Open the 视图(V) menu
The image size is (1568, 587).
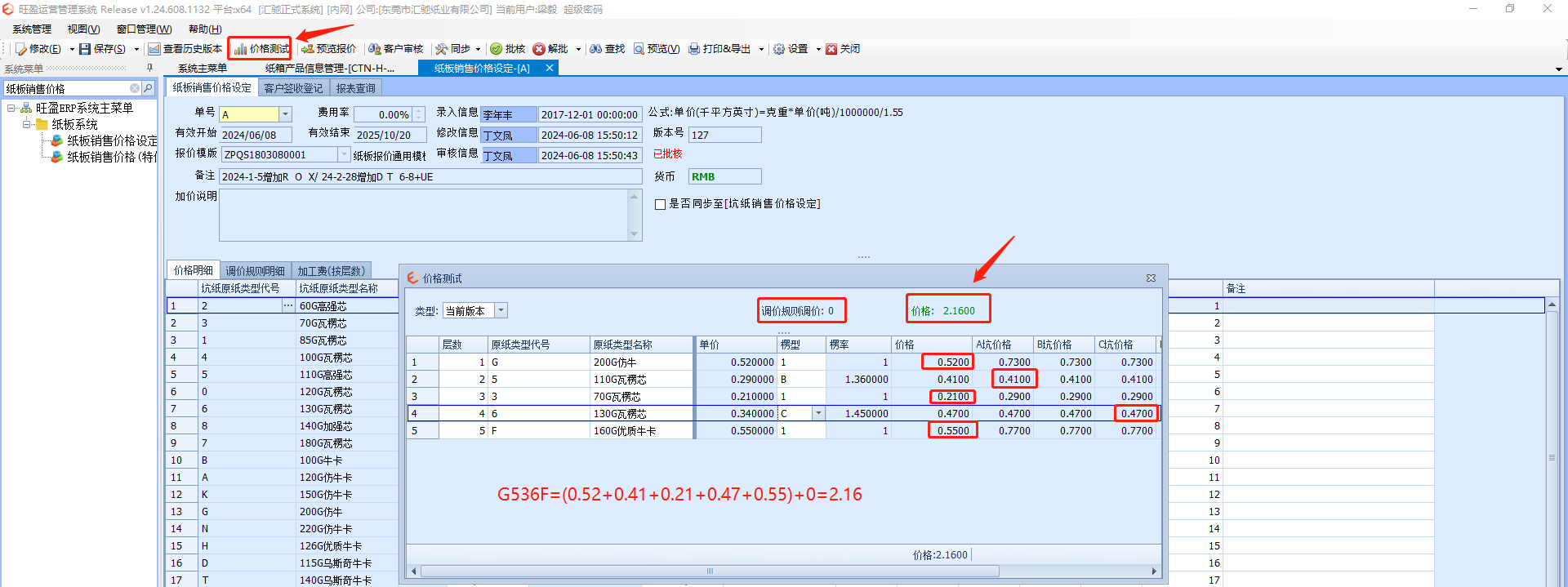click(x=83, y=29)
